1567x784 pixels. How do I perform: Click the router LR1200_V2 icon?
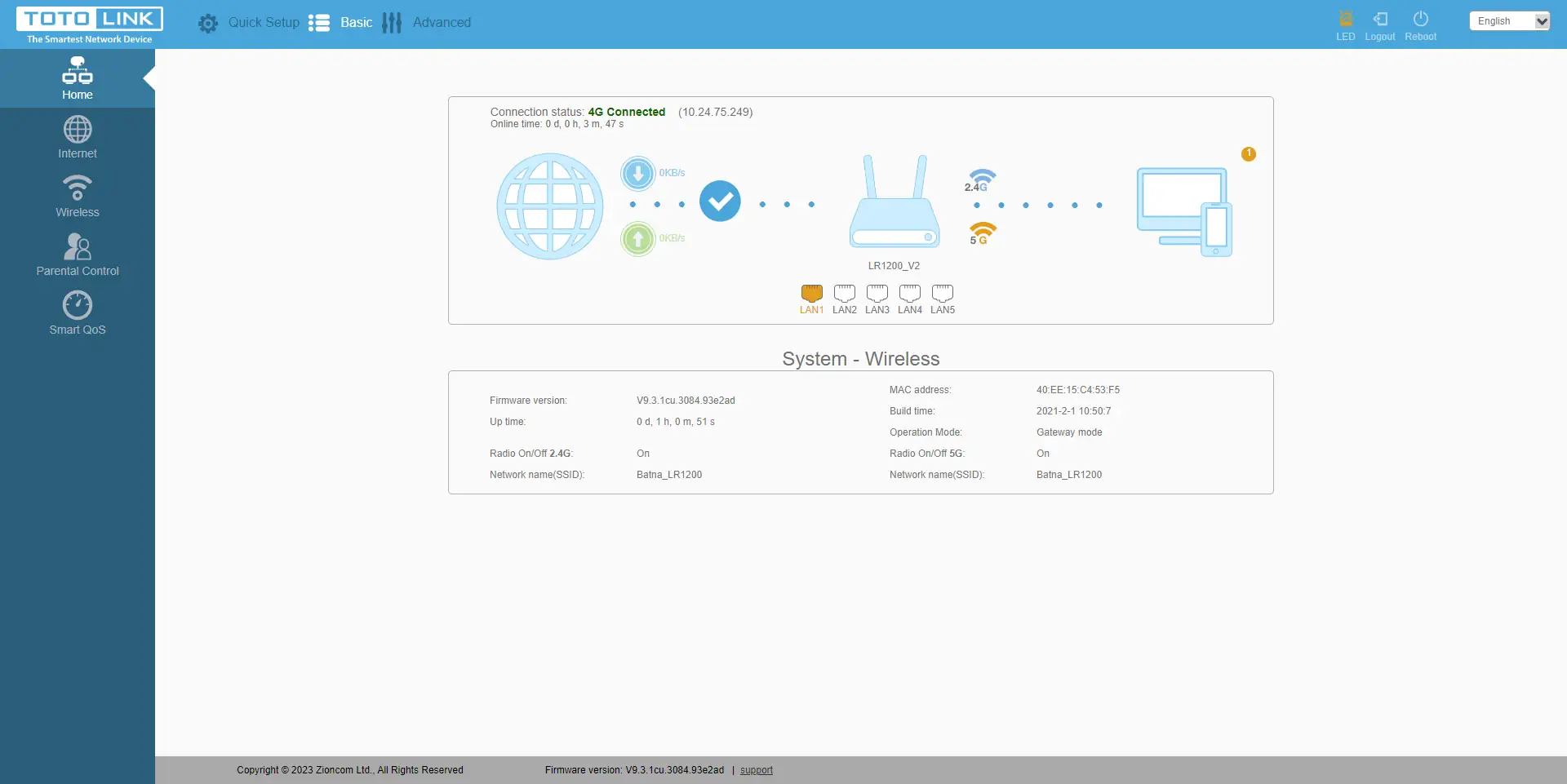[894, 203]
